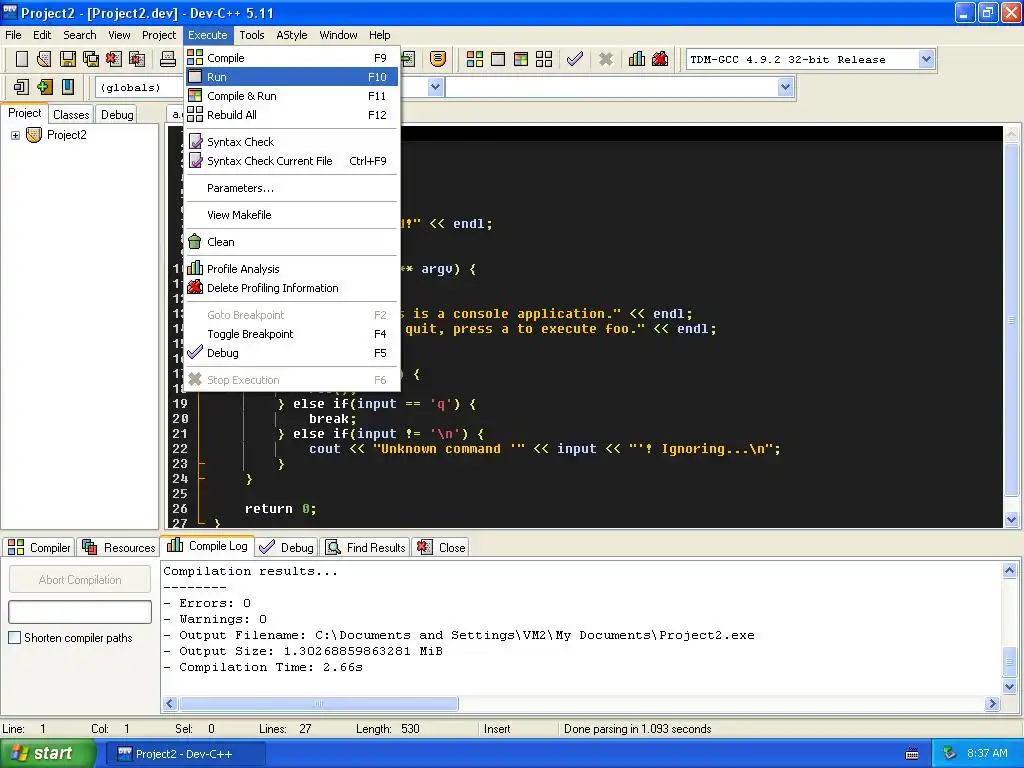This screenshot has width=1024, height=768.
Task: Choose Compile & Run menu entry
Action: pyautogui.click(x=292, y=95)
